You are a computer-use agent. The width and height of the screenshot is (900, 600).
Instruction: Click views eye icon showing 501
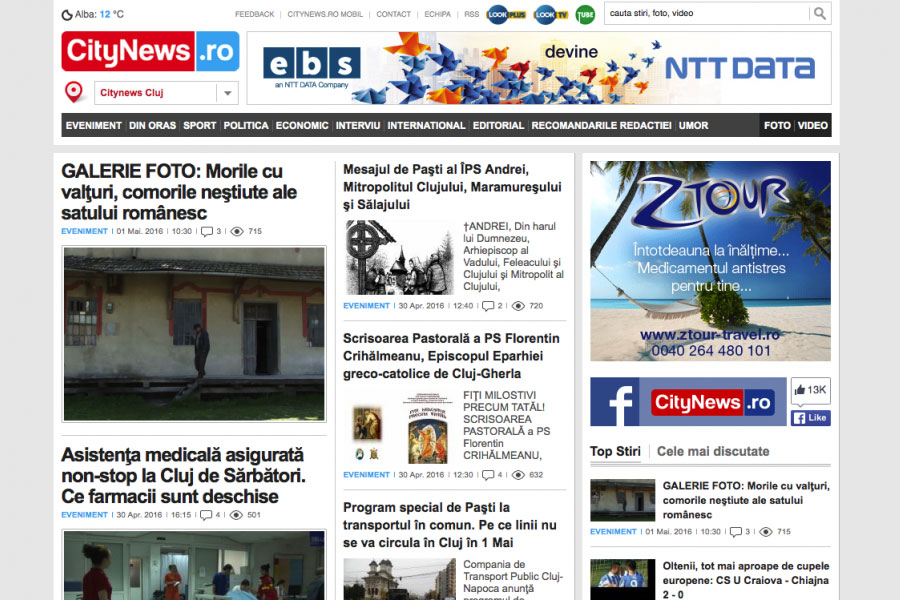(236, 515)
